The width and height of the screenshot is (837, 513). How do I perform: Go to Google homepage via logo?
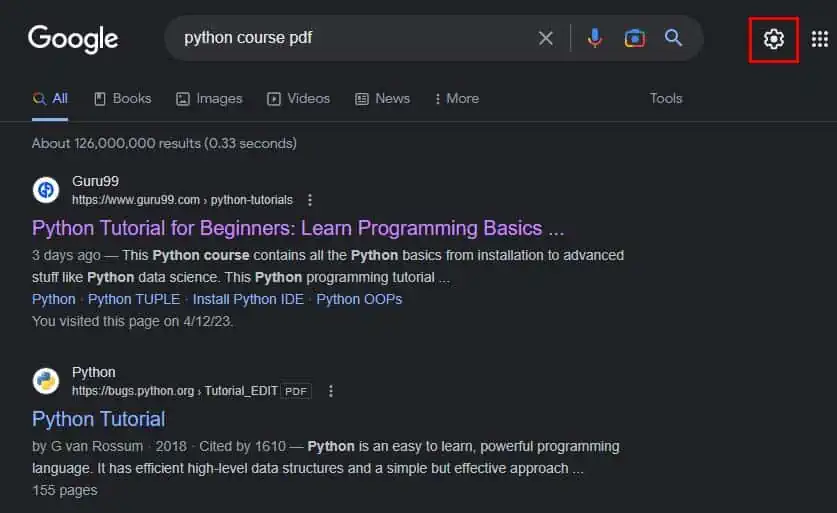(73, 39)
